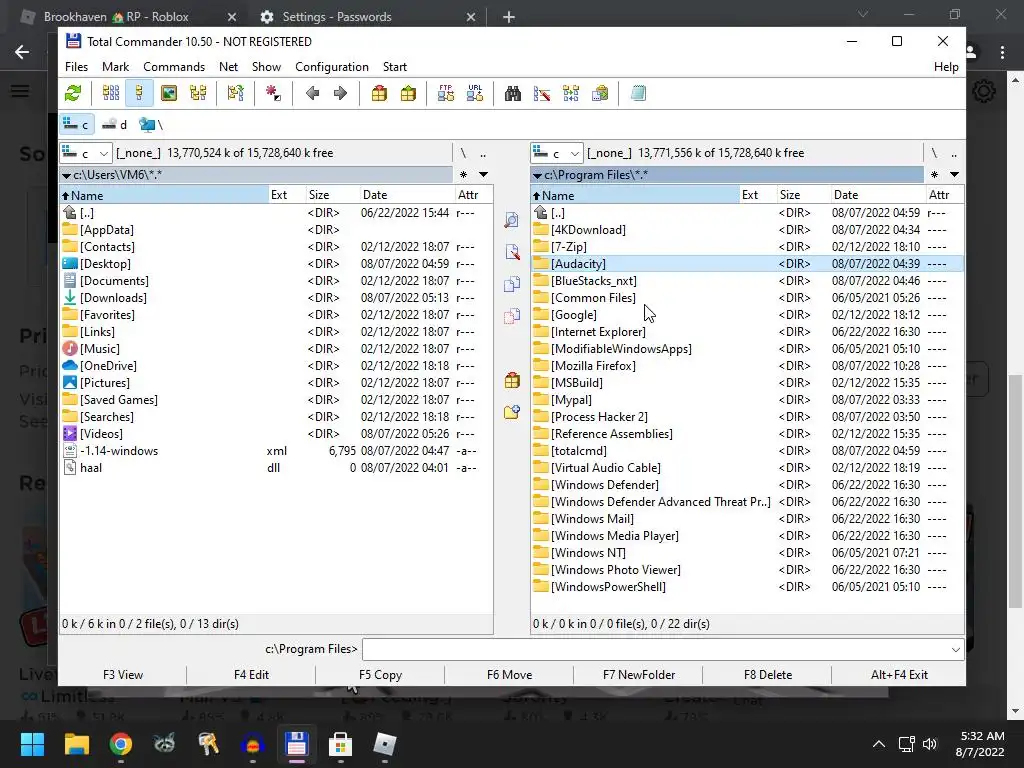Screen dimensions: 1024x768
Task: Open the Mark menu
Action: (116, 67)
